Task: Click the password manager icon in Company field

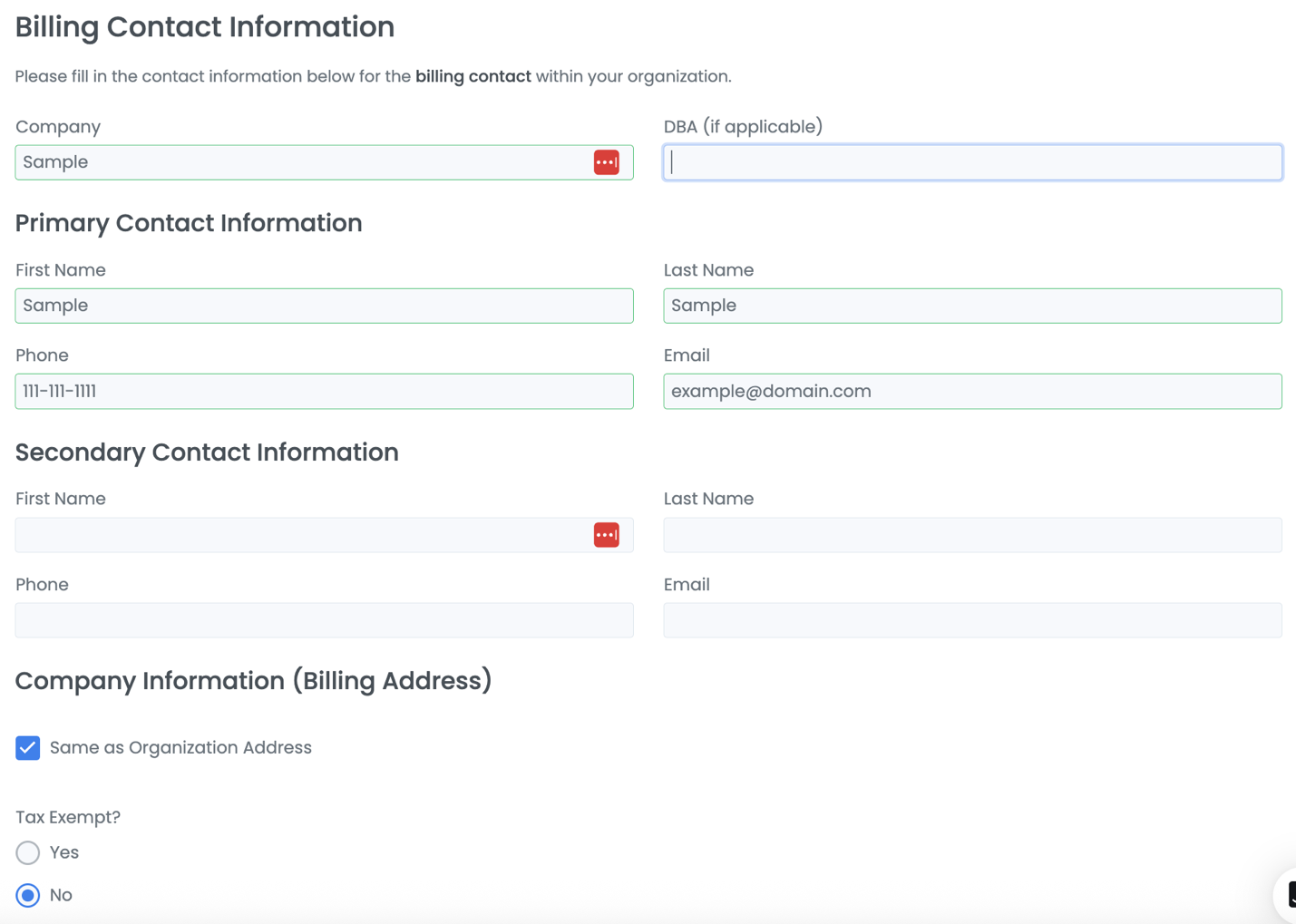Action: [606, 162]
